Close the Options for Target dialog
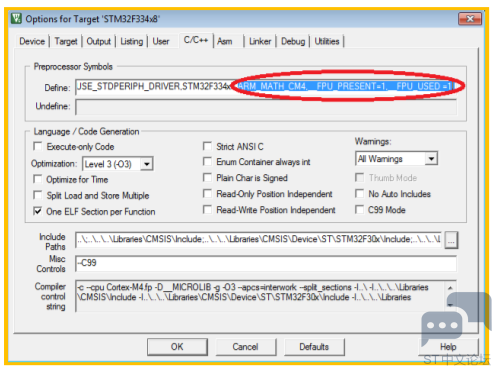Viewport: 500px width, 375px height. tap(470, 19)
